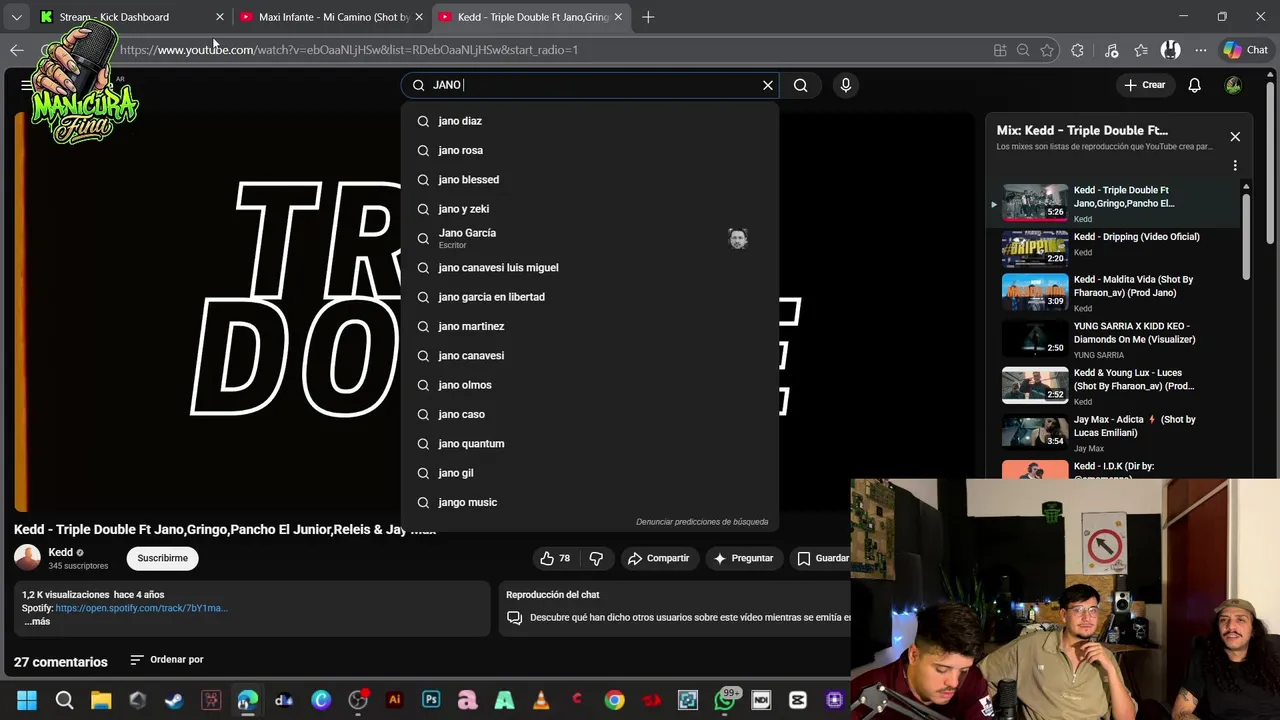
Task: Click Denunciar predicciones de búsqueda
Action: (702, 522)
